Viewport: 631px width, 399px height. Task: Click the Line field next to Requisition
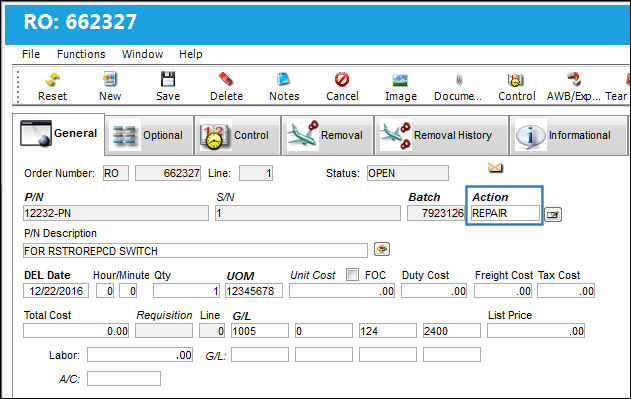point(212,331)
